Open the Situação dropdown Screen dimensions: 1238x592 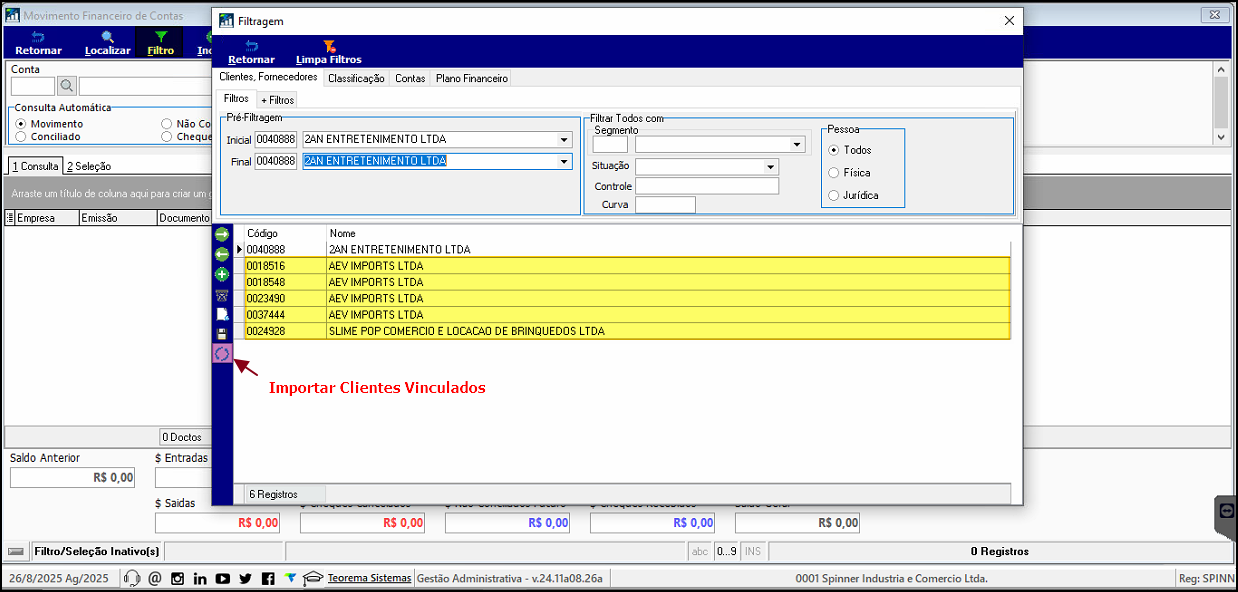click(x=770, y=167)
